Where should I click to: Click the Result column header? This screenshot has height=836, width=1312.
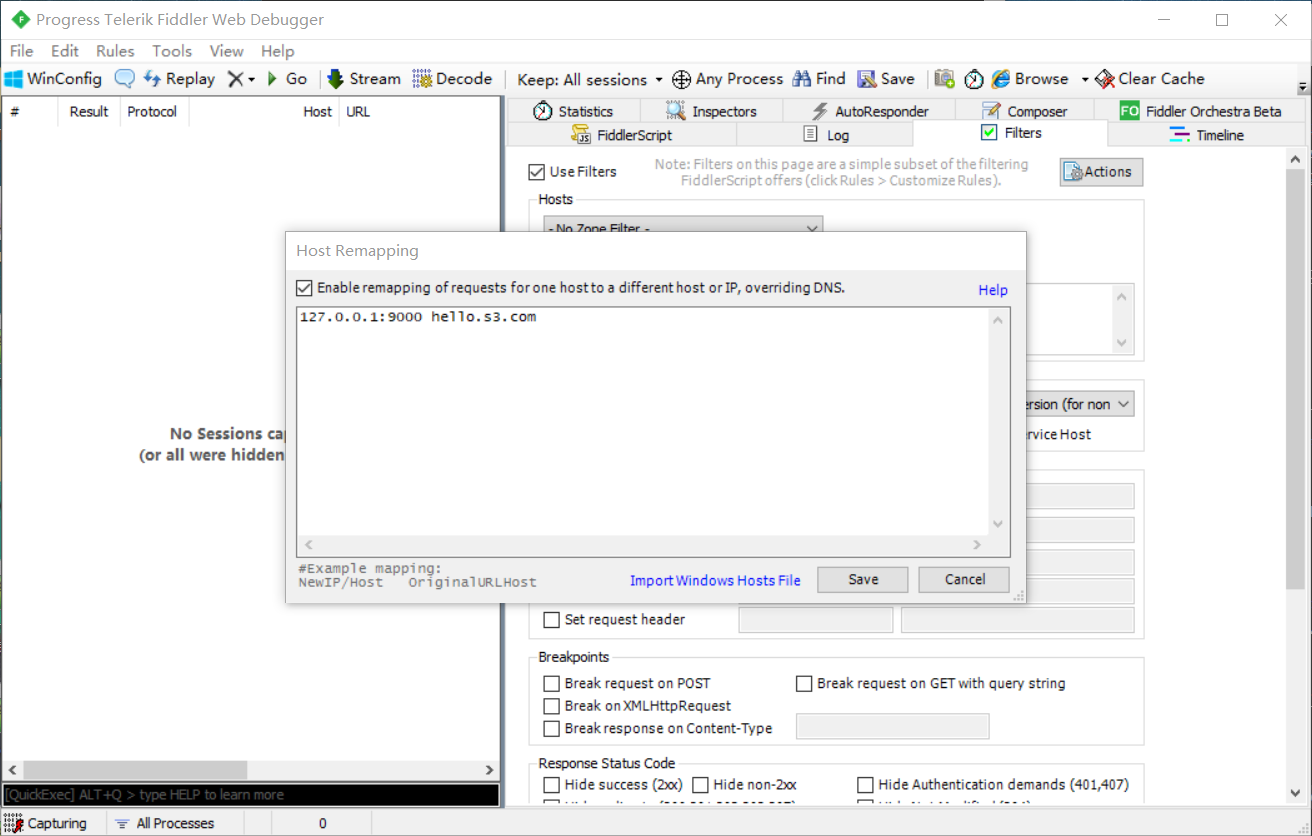click(89, 112)
